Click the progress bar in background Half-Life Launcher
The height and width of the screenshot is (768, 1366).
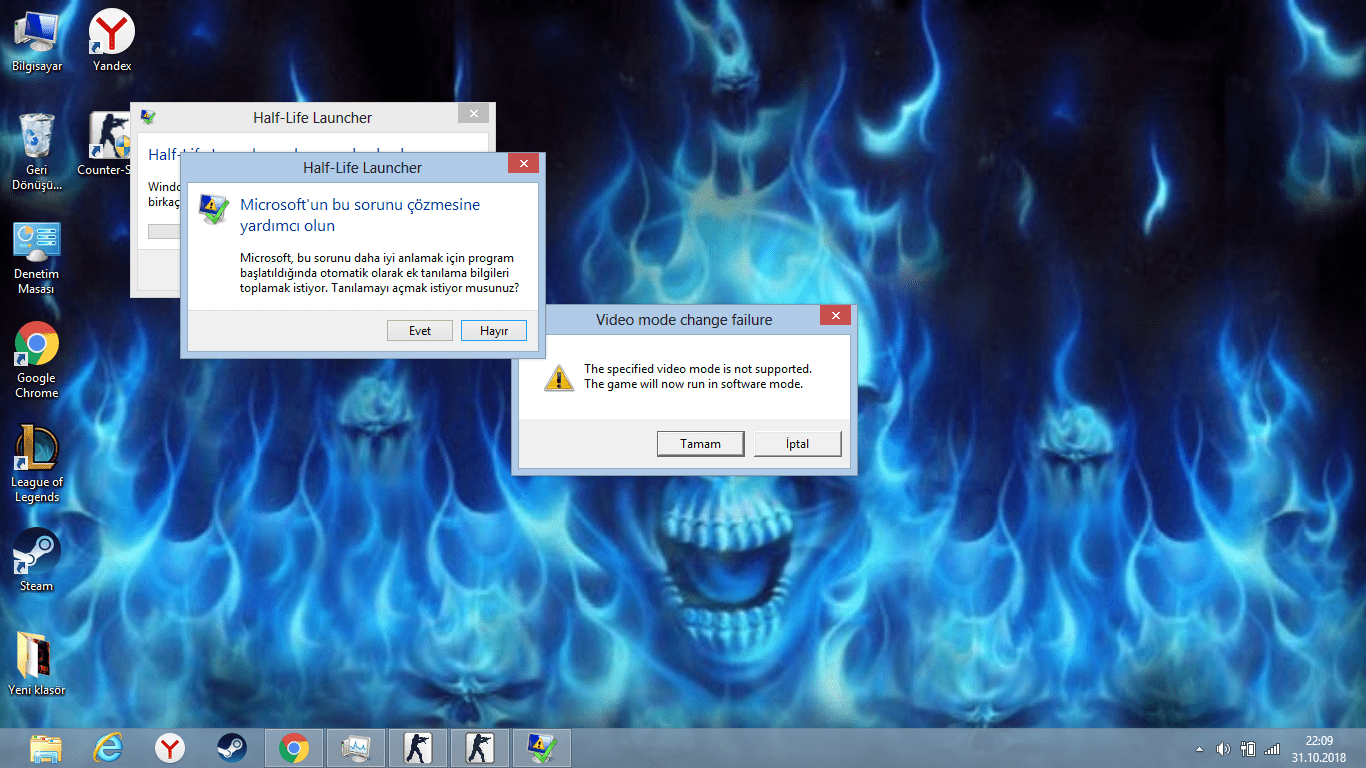click(164, 232)
